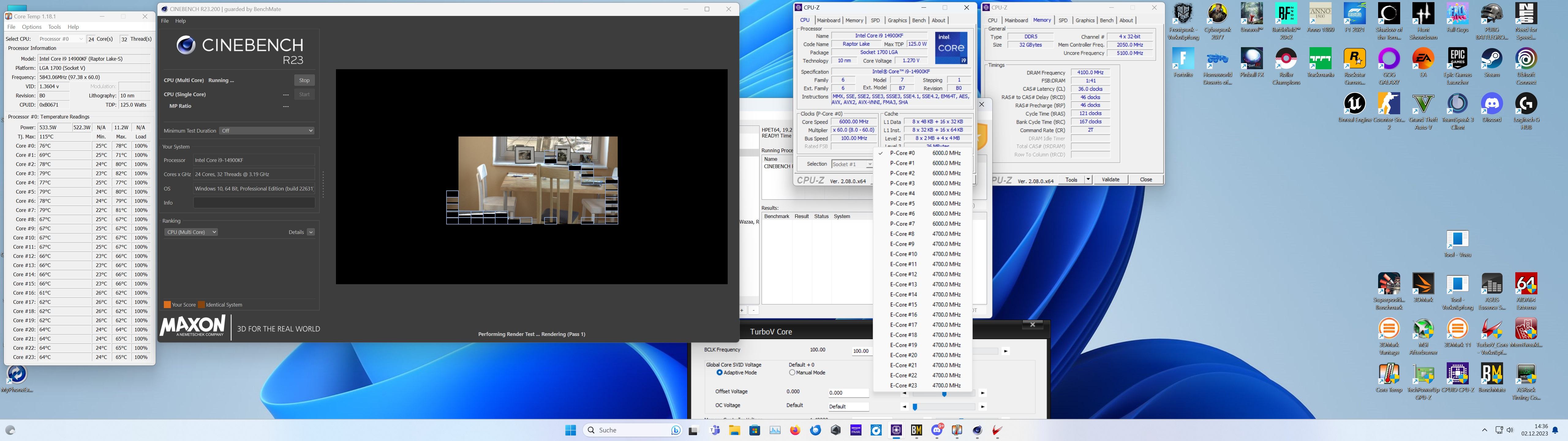The height and width of the screenshot is (441, 1568).
Task: Open the Tools menu in Core Temp
Action: click(54, 27)
